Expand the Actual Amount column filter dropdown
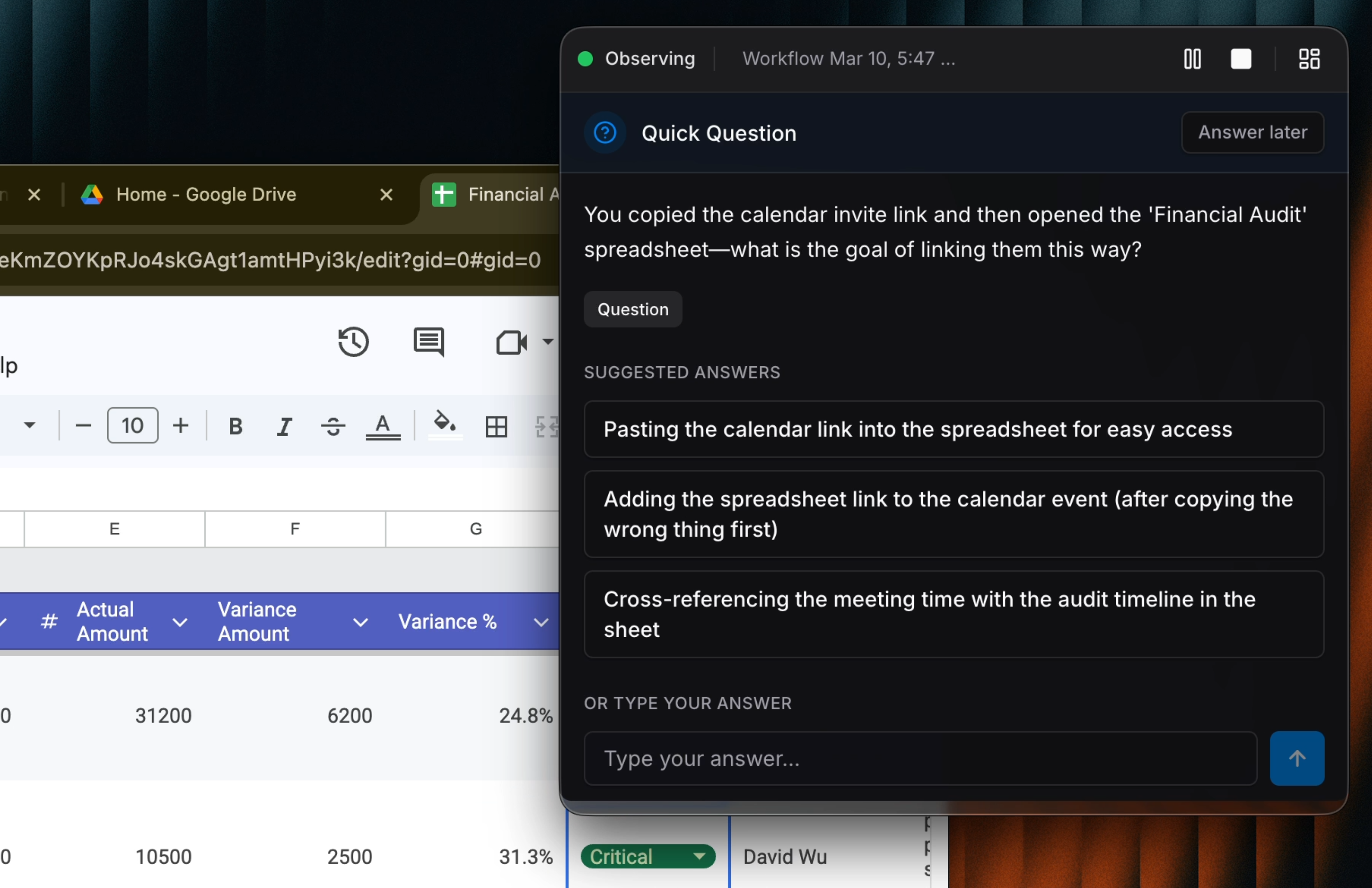This screenshot has height=888, width=1372. (180, 622)
